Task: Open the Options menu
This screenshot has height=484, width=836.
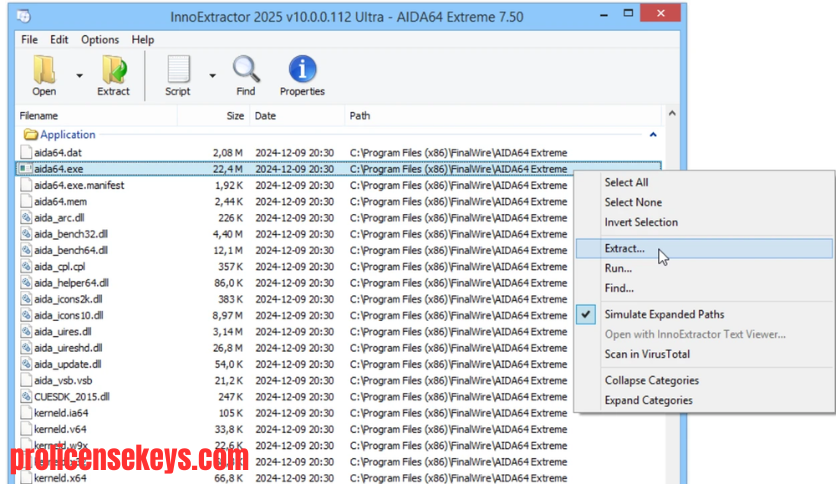Action: [x=100, y=39]
